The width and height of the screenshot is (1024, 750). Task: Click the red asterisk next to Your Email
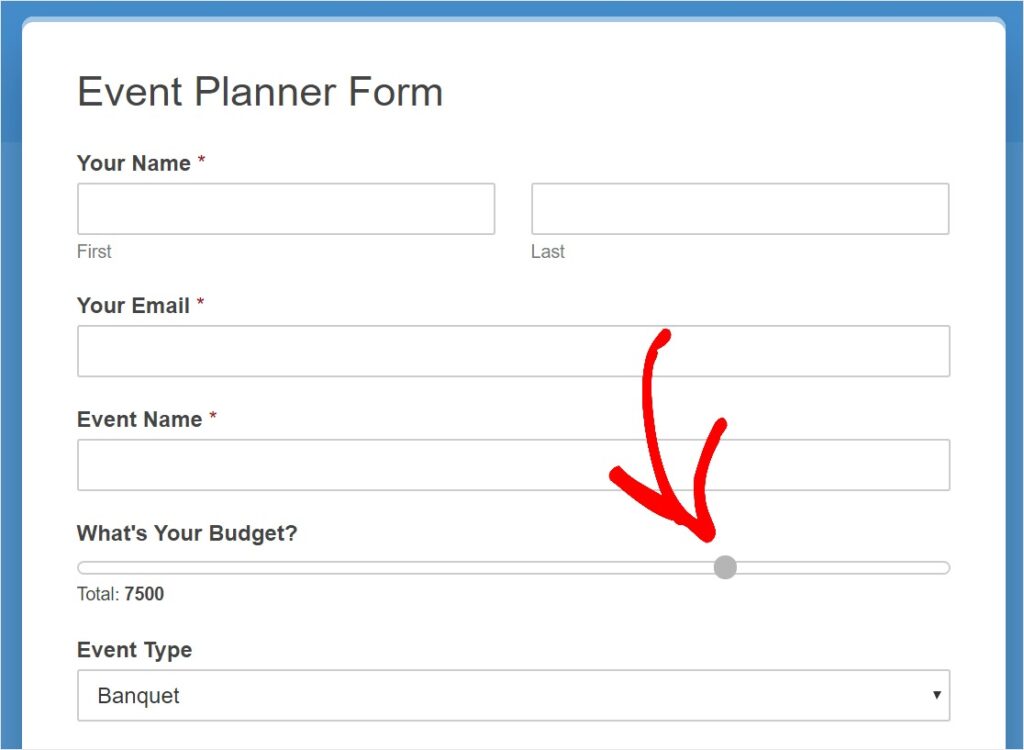(198, 301)
